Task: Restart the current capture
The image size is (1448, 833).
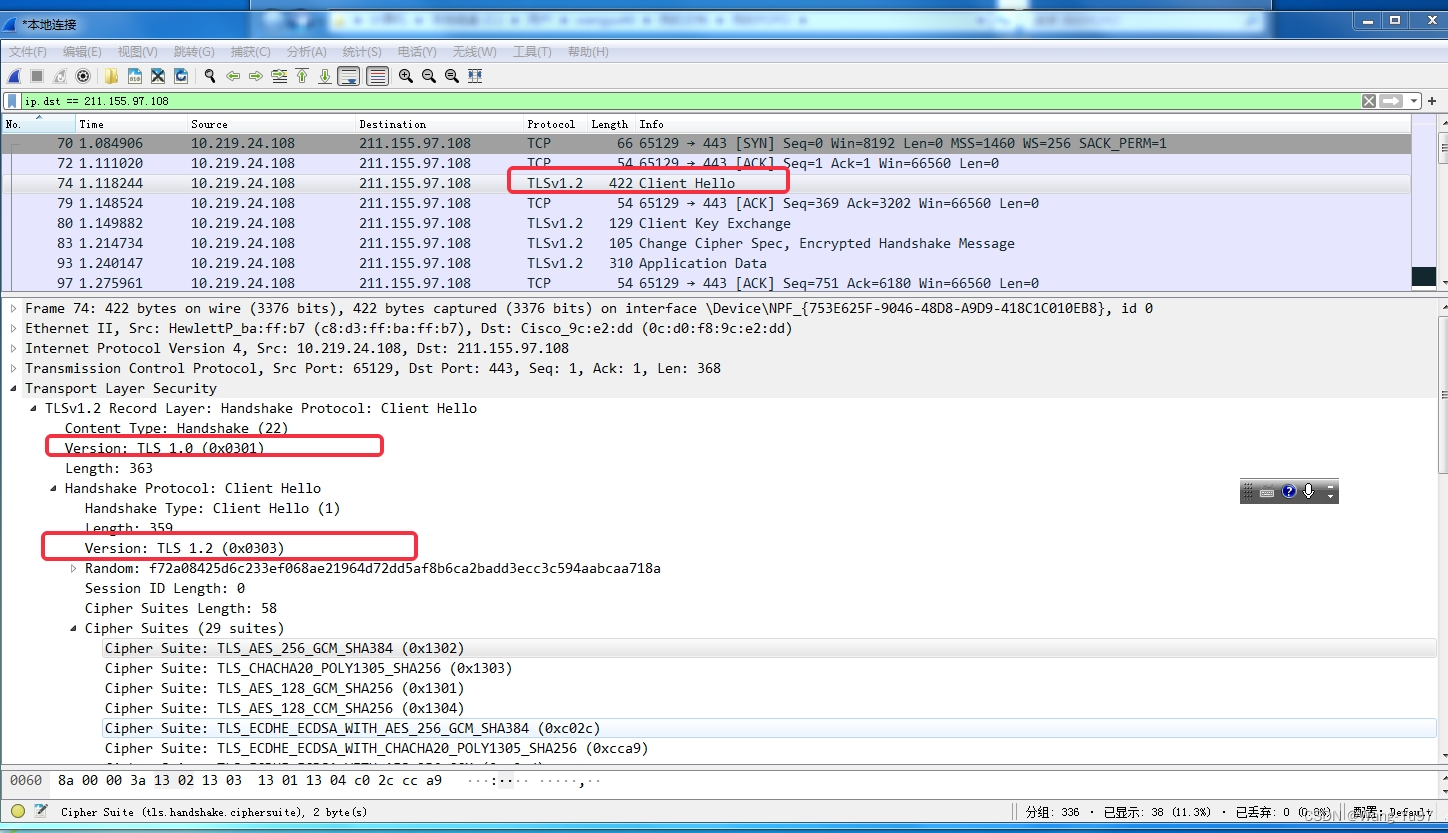Action: 60,76
